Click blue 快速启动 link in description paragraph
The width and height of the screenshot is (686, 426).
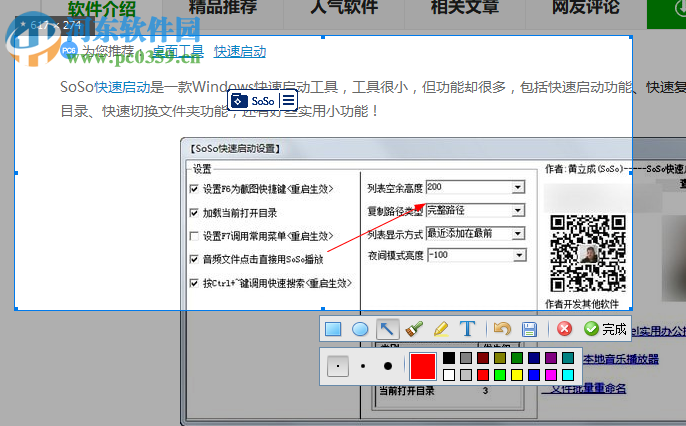point(122,87)
